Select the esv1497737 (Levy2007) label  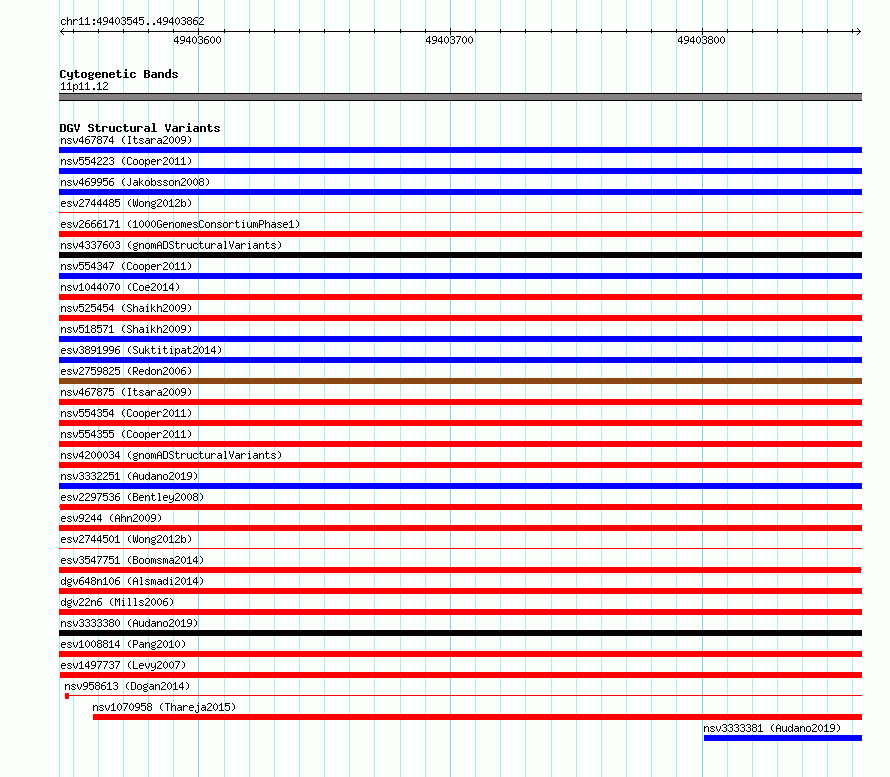[x=123, y=665]
